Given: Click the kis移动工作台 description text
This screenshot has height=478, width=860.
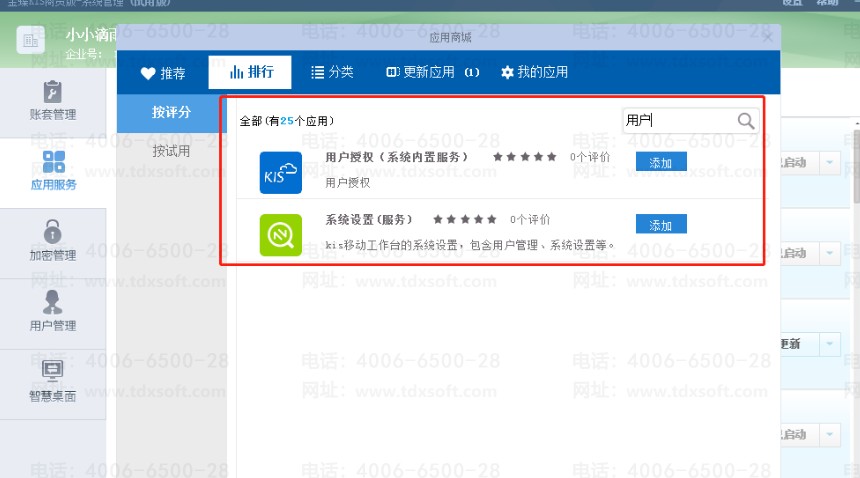Looking at the screenshot, I should 469,245.
